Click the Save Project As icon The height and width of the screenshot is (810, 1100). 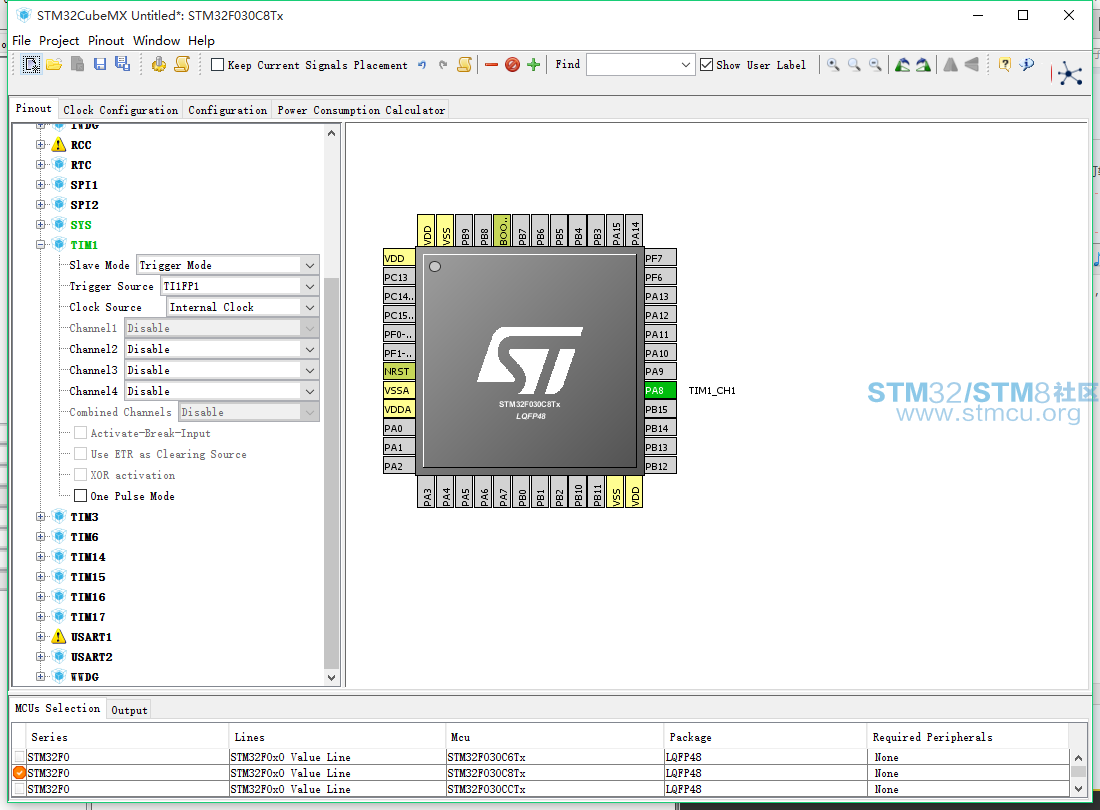123,64
